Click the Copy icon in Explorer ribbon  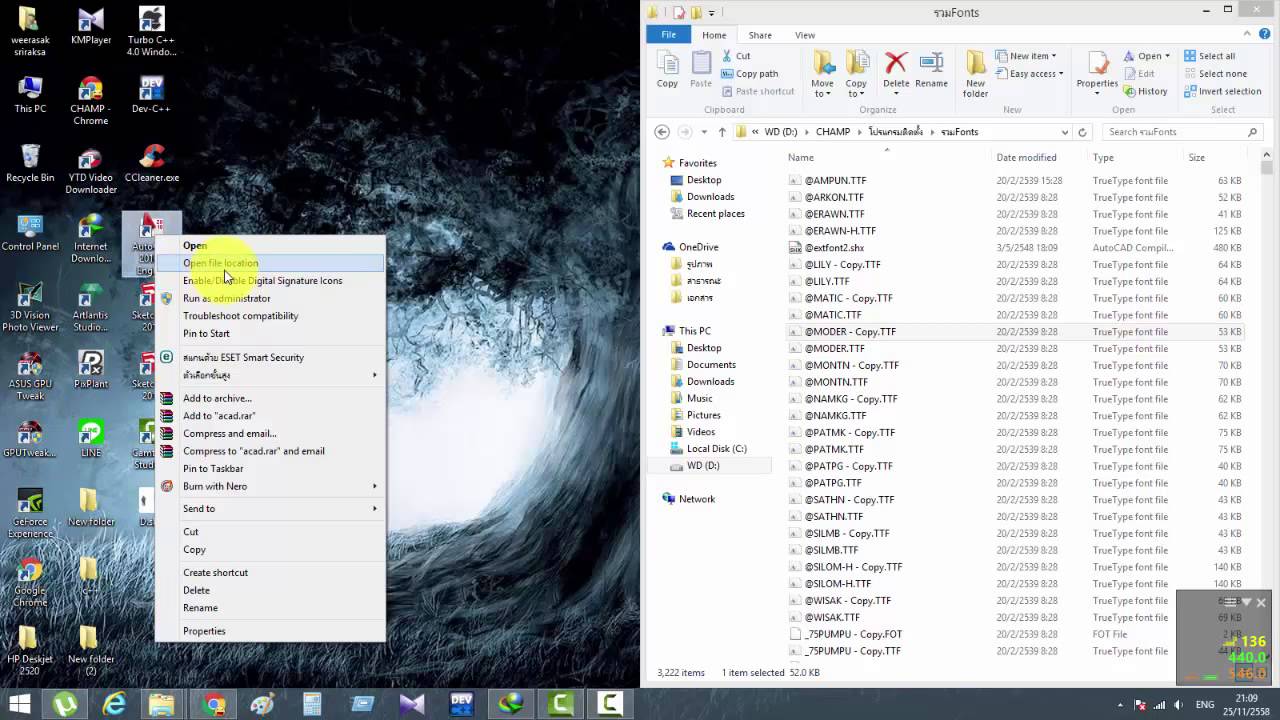point(667,69)
